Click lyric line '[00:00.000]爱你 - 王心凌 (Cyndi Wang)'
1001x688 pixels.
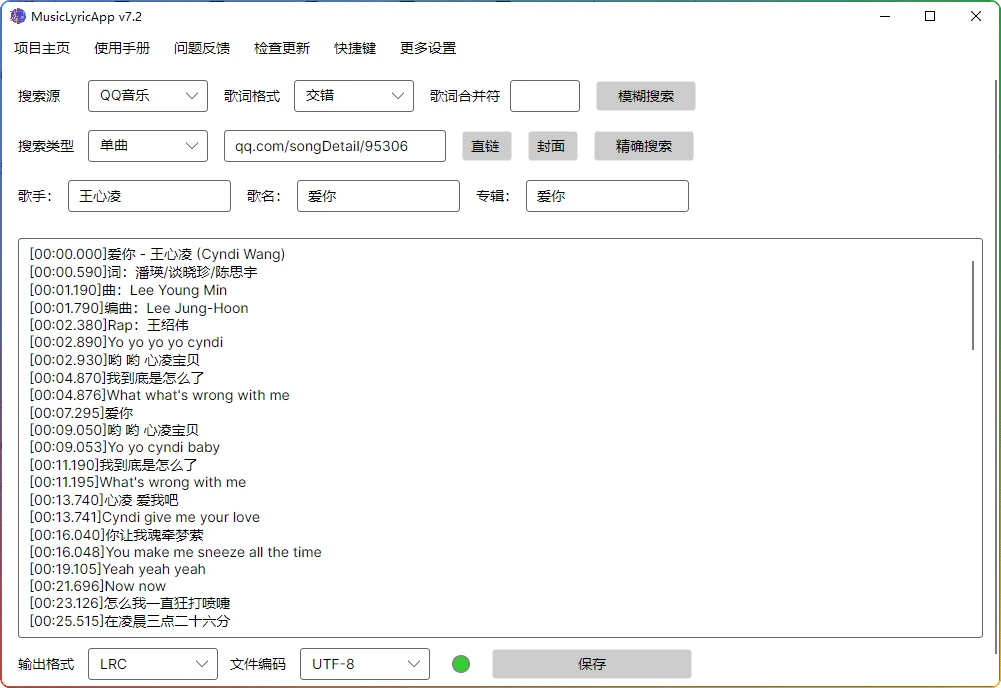[158, 255]
